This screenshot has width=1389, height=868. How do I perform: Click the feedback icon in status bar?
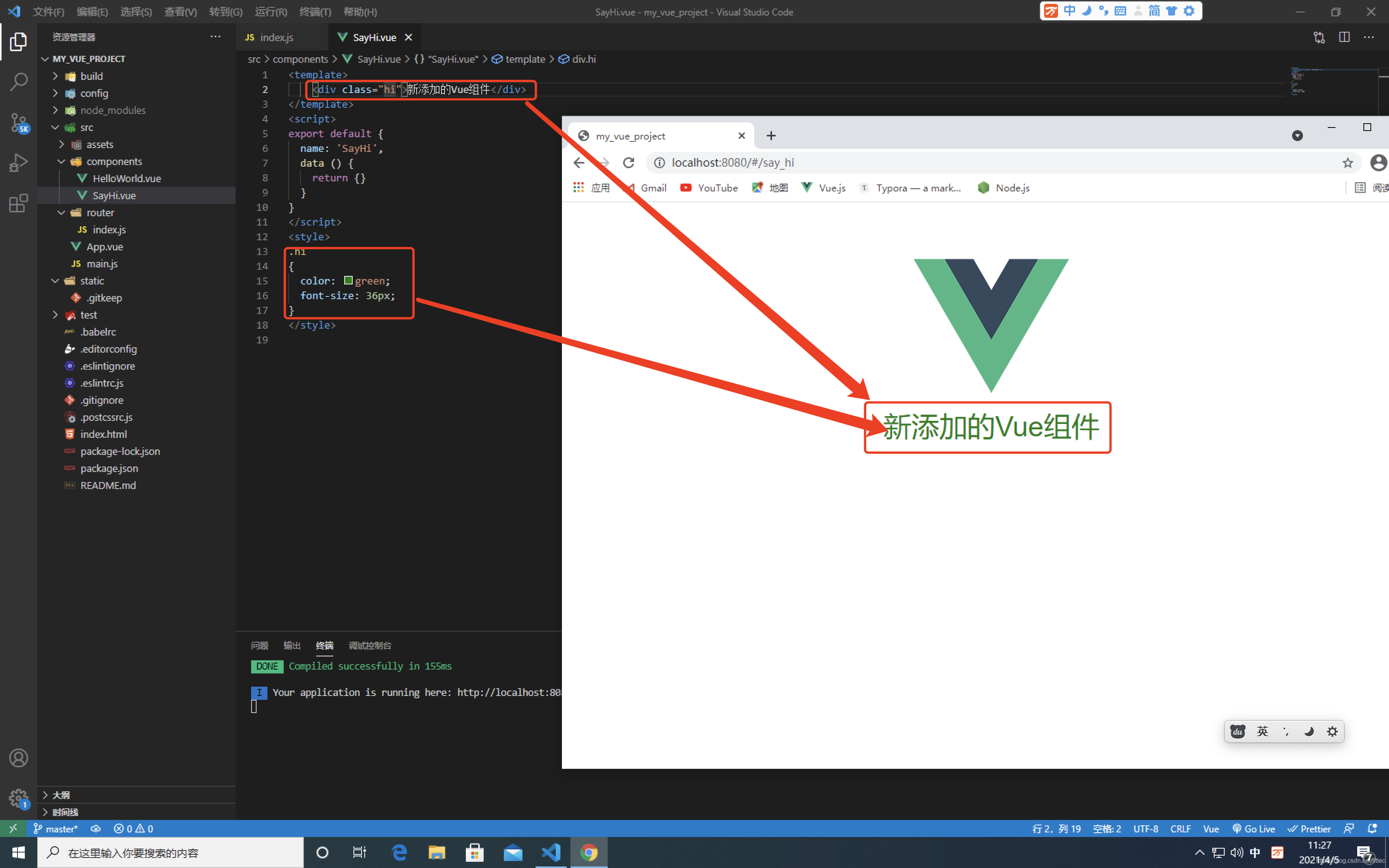point(1349,828)
